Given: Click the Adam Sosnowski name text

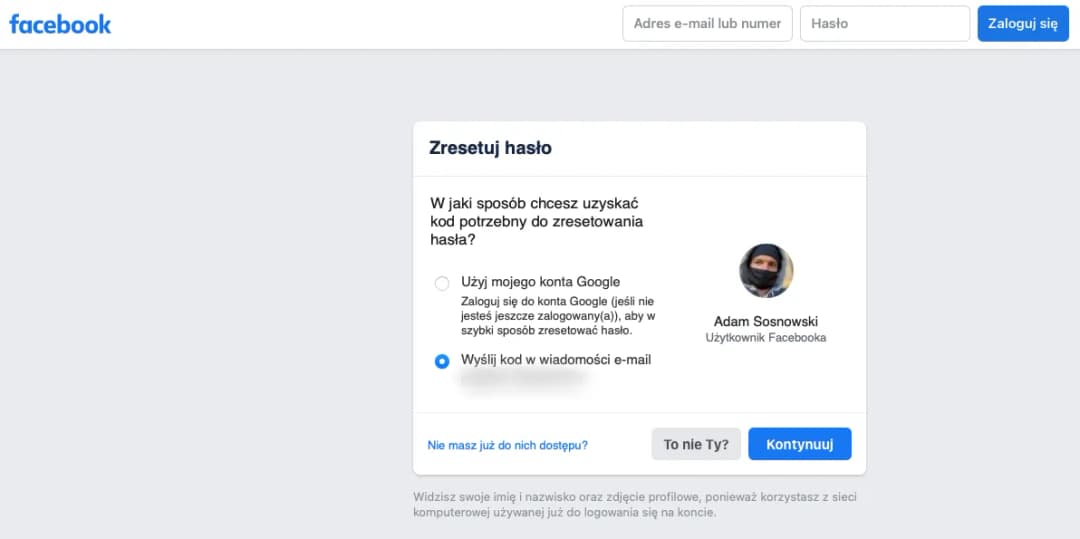Looking at the screenshot, I should pos(766,322).
